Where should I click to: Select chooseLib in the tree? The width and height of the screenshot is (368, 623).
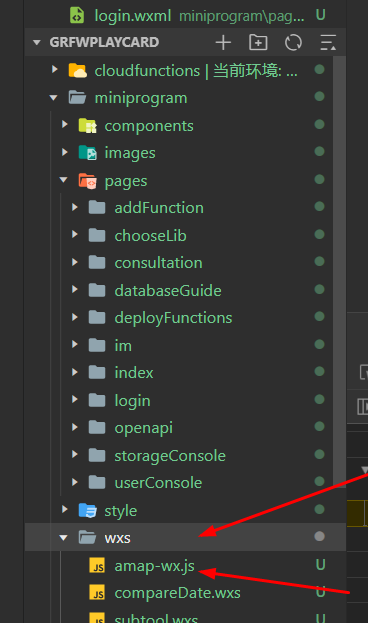pos(150,236)
